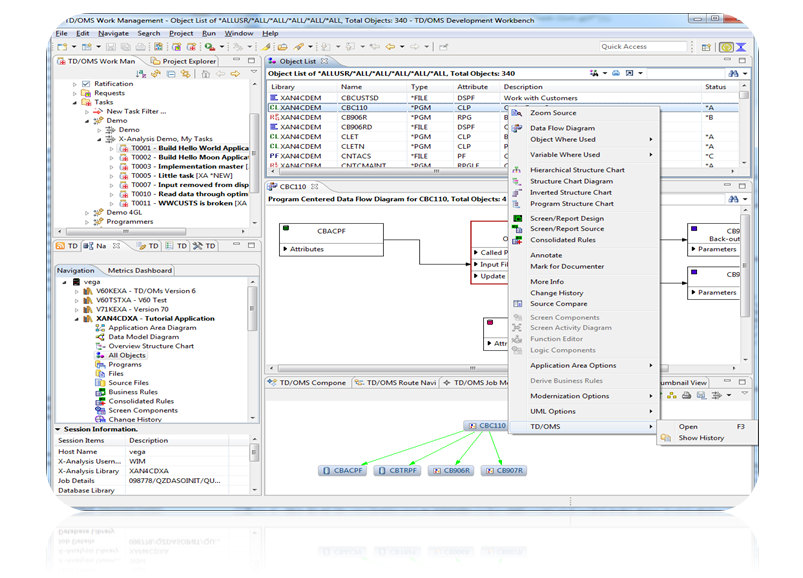Viewport: 803px width, 578px height.
Task: Open the Project menu
Action: (x=181, y=33)
